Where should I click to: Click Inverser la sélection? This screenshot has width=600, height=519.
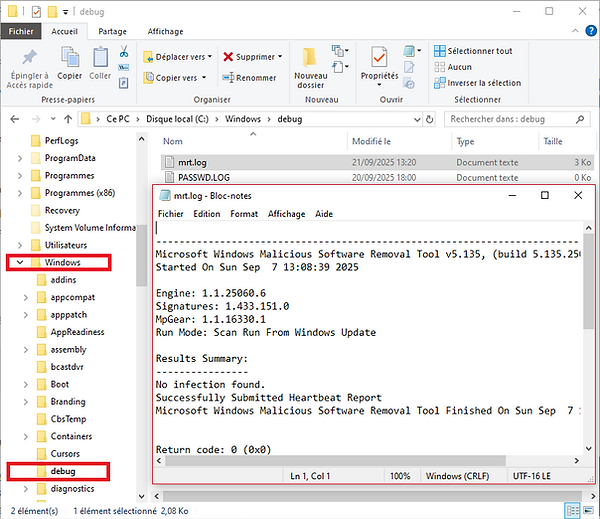point(477,83)
